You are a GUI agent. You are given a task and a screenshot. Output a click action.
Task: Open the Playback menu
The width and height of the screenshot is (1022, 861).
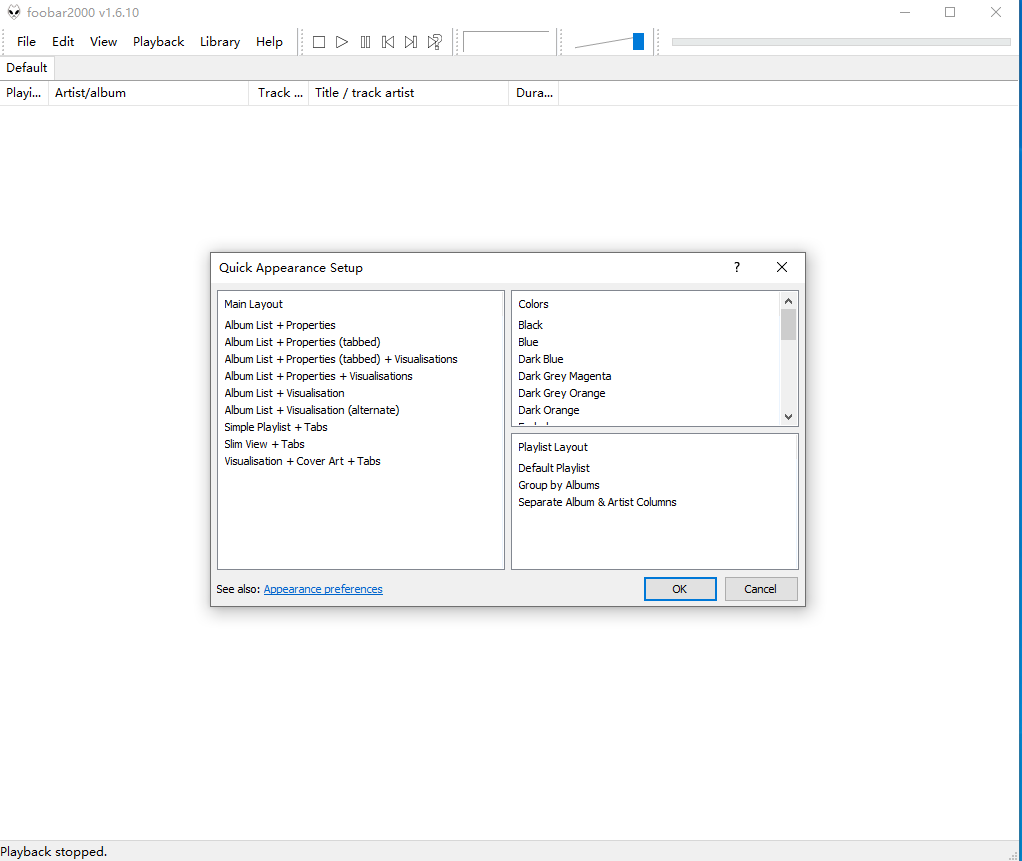[158, 41]
